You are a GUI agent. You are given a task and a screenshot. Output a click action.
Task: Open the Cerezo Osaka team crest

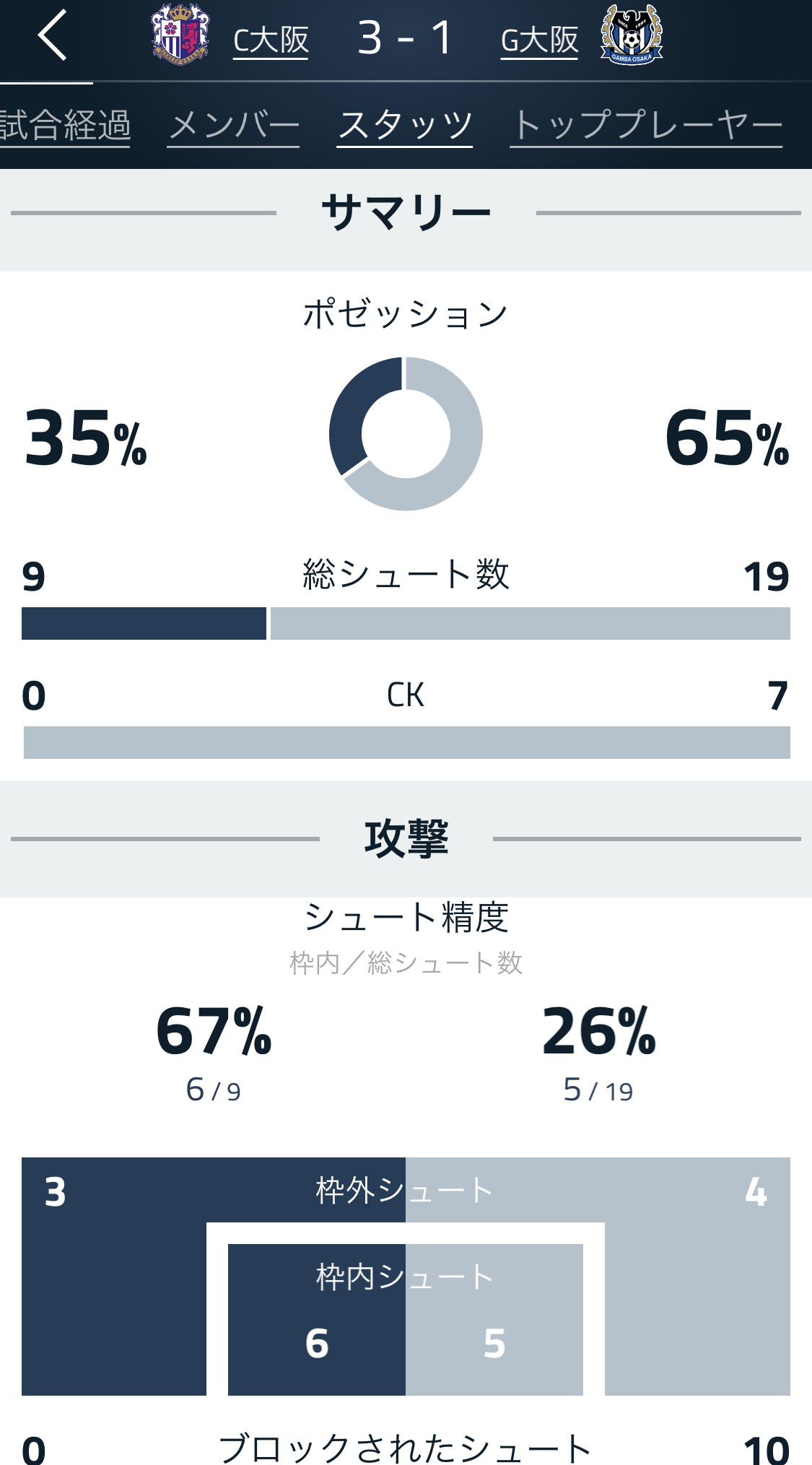point(180,35)
